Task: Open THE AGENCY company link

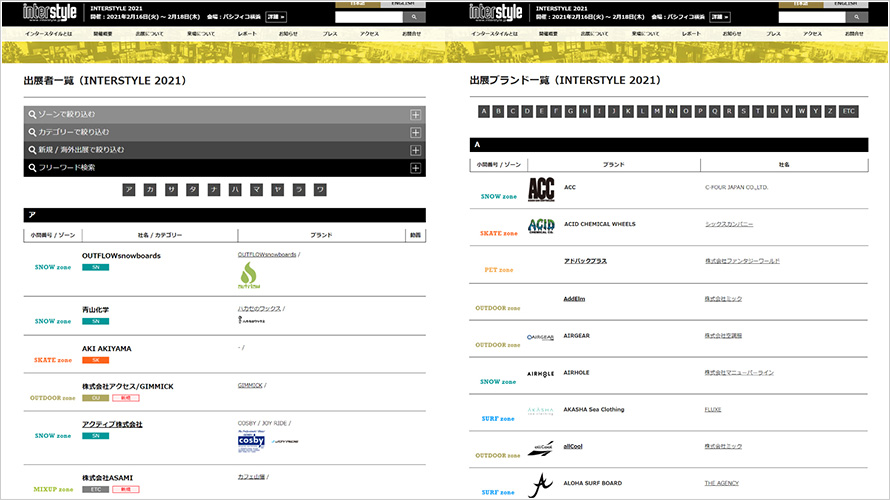Action: [721, 484]
